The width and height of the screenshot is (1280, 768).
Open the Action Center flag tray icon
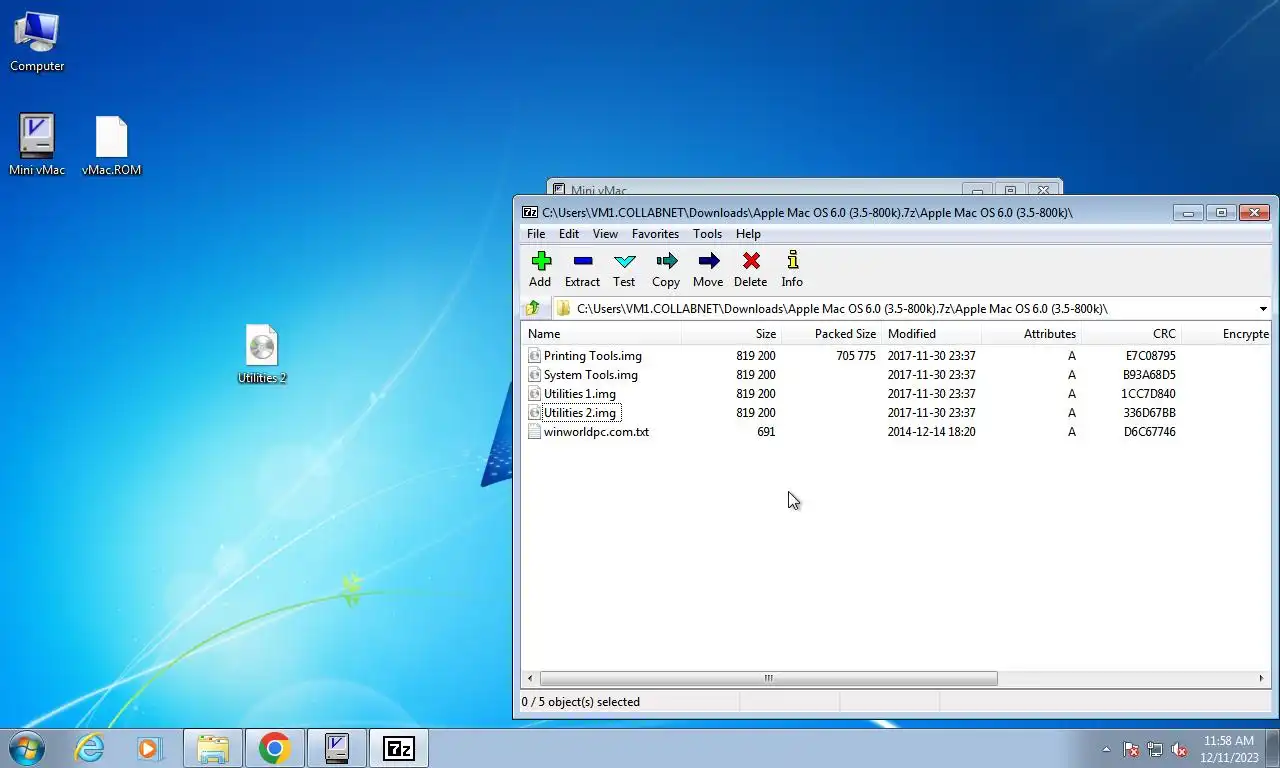coord(1131,749)
